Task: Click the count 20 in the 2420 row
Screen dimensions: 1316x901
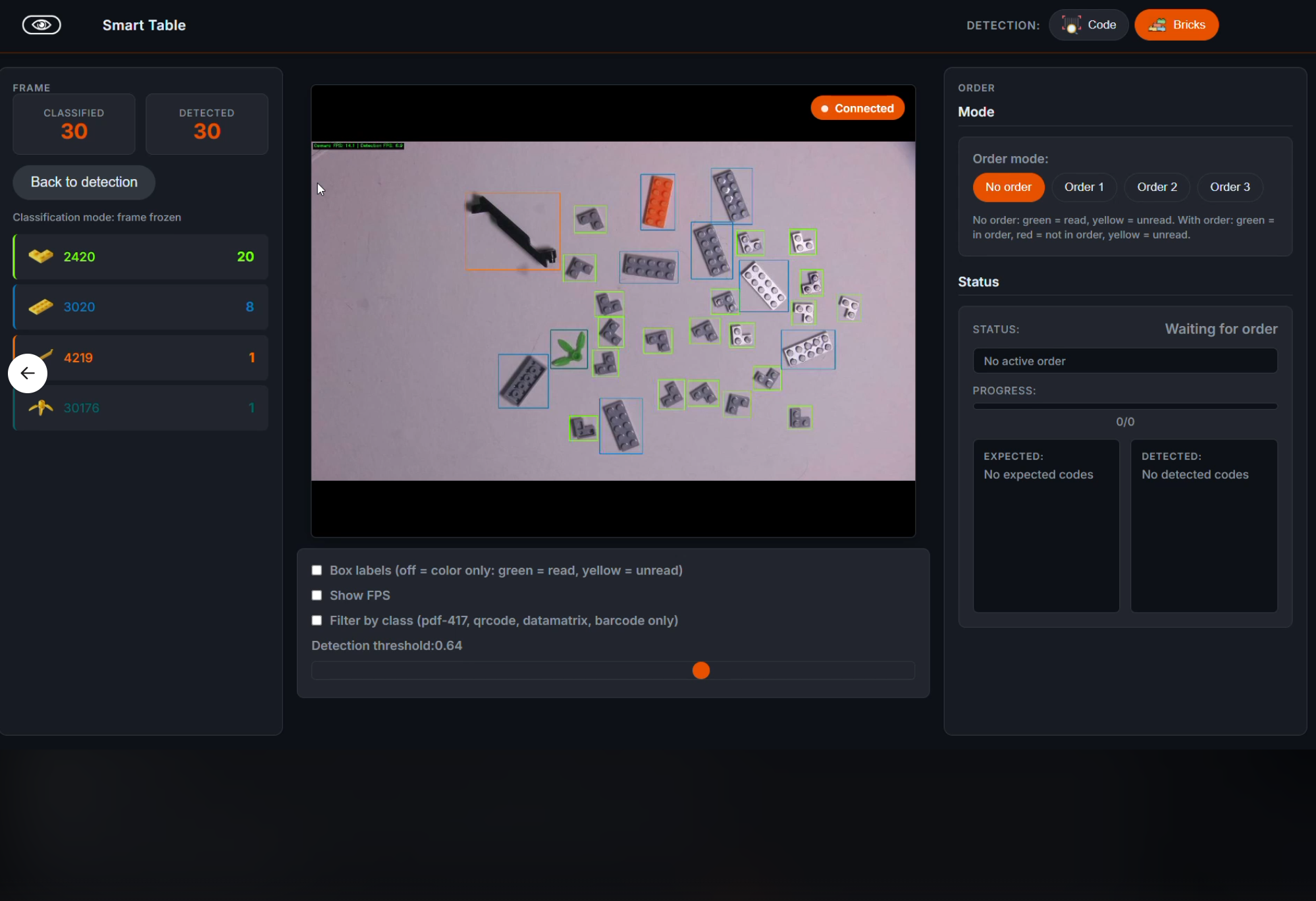Action: pos(246,257)
